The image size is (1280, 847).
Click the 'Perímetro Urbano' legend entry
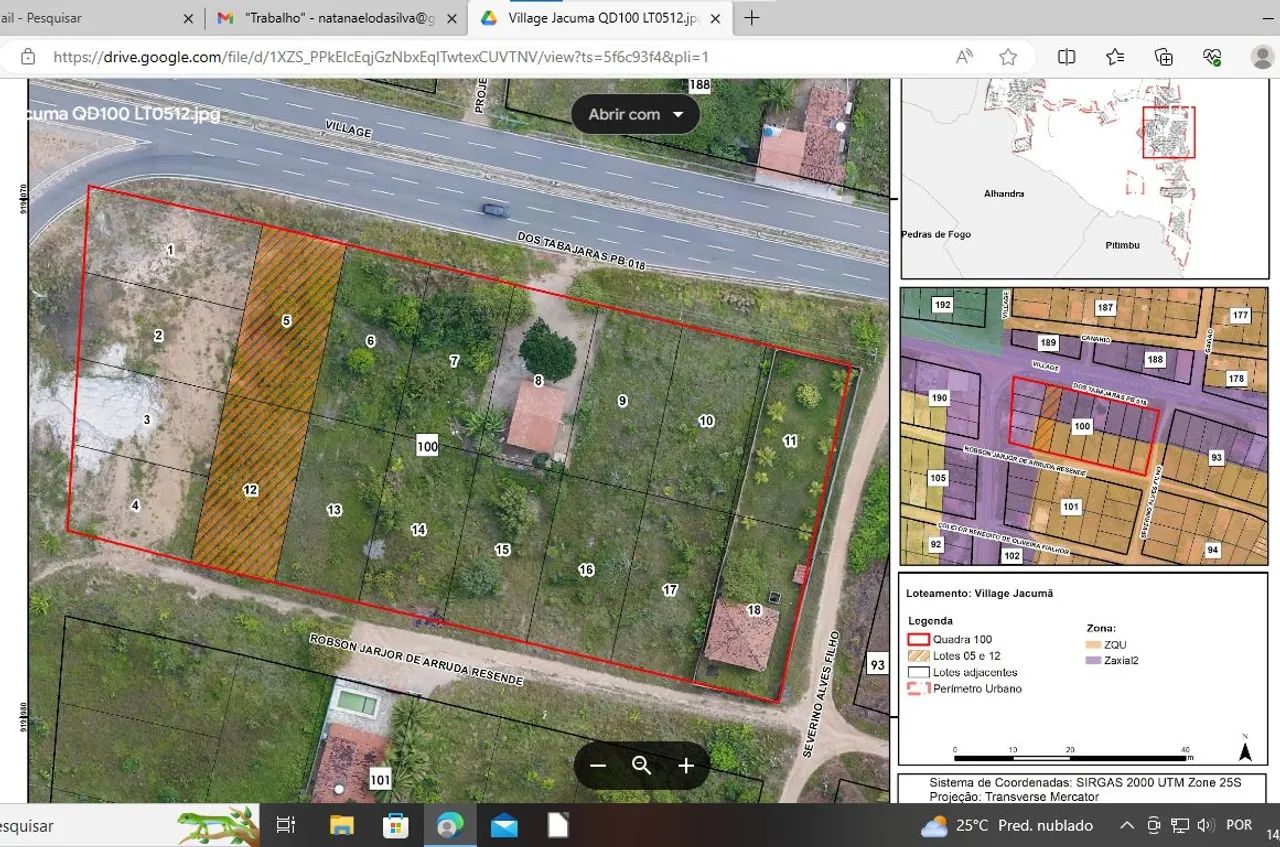pos(964,689)
